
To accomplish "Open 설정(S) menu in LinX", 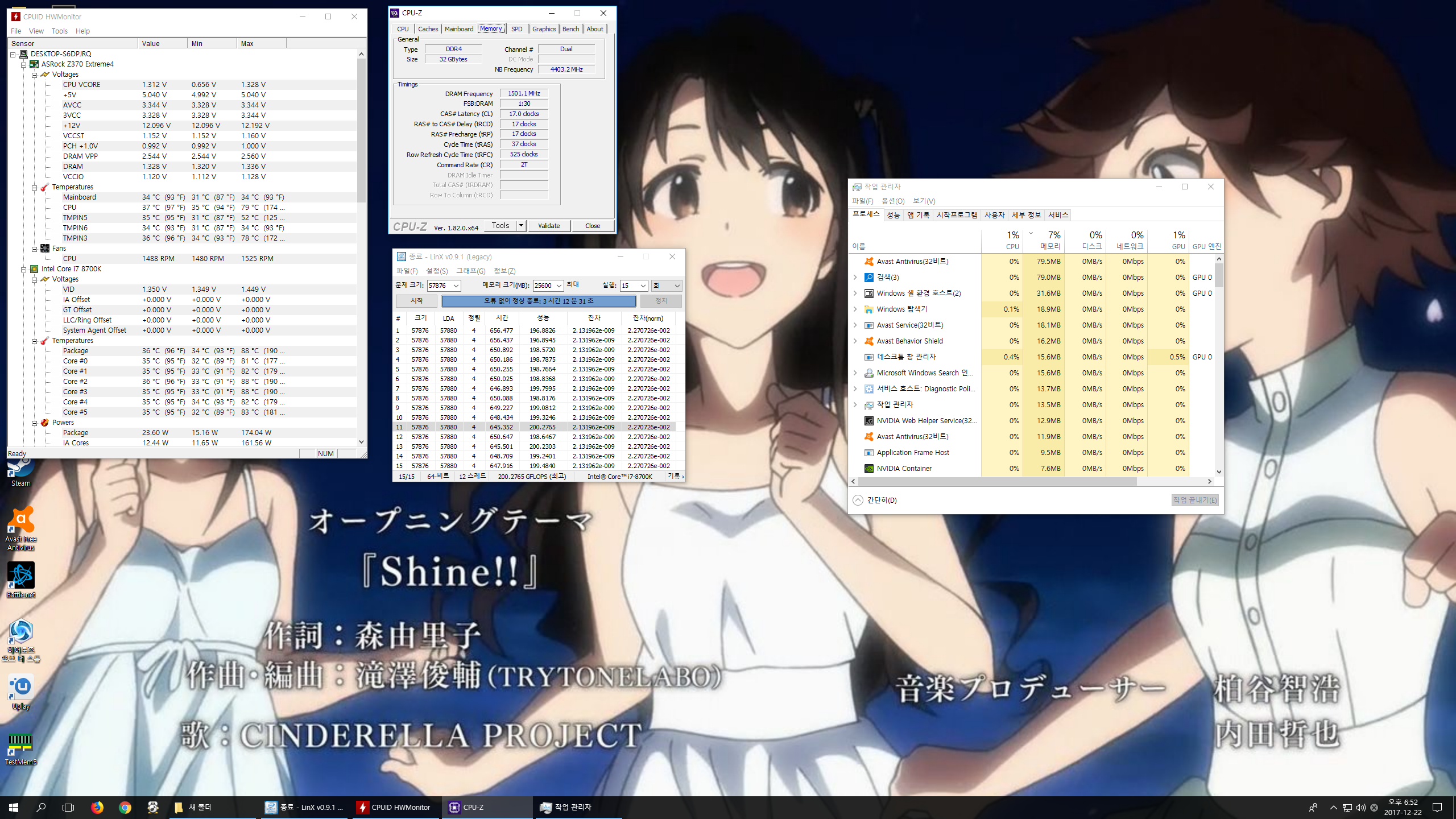I will point(437,271).
